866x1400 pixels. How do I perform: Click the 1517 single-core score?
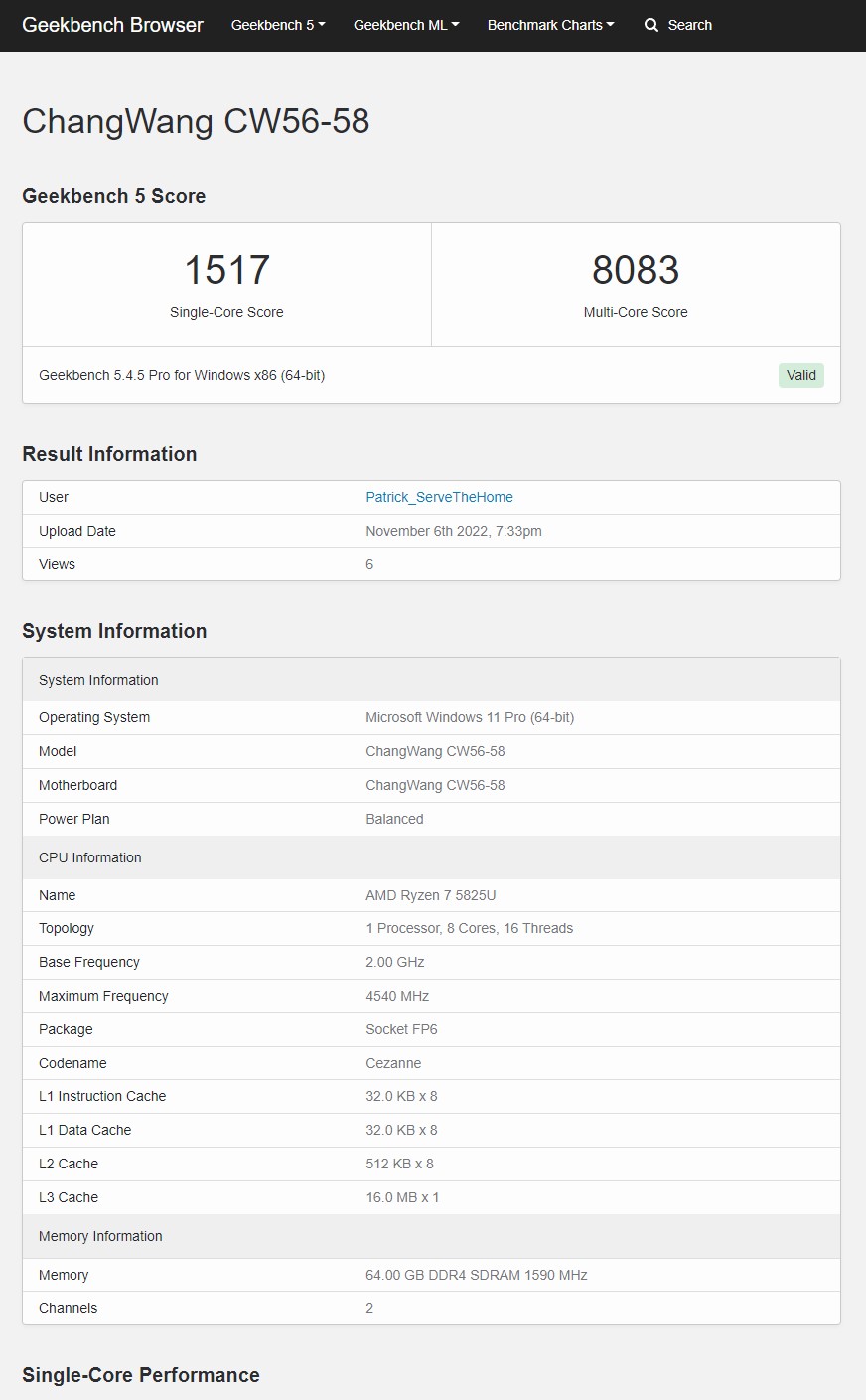pos(226,270)
